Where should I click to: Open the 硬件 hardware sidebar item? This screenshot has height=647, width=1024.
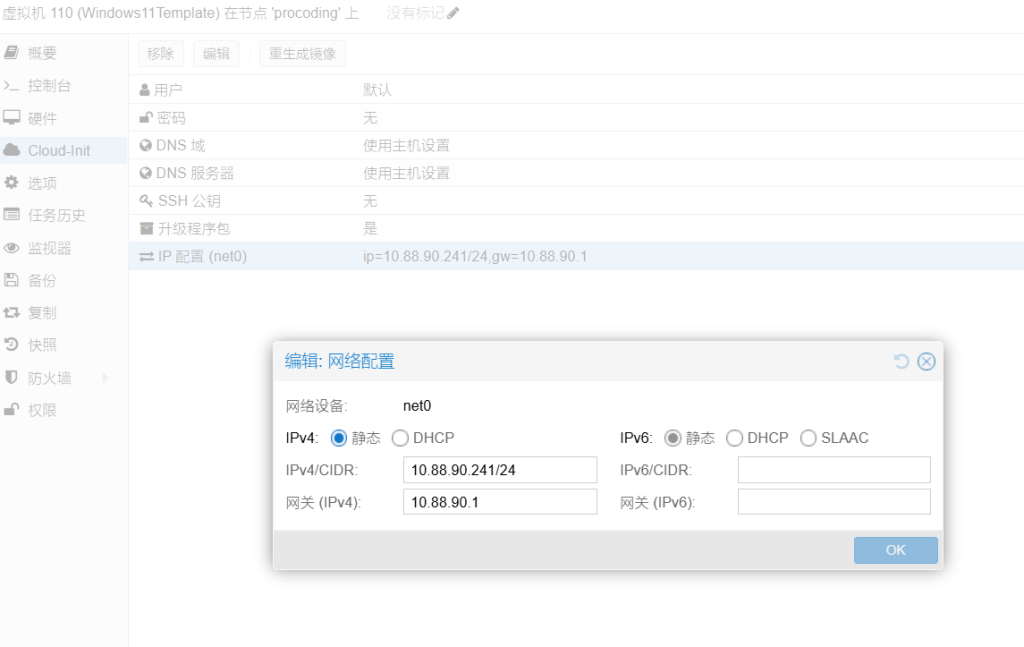click(x=42, y=118)
